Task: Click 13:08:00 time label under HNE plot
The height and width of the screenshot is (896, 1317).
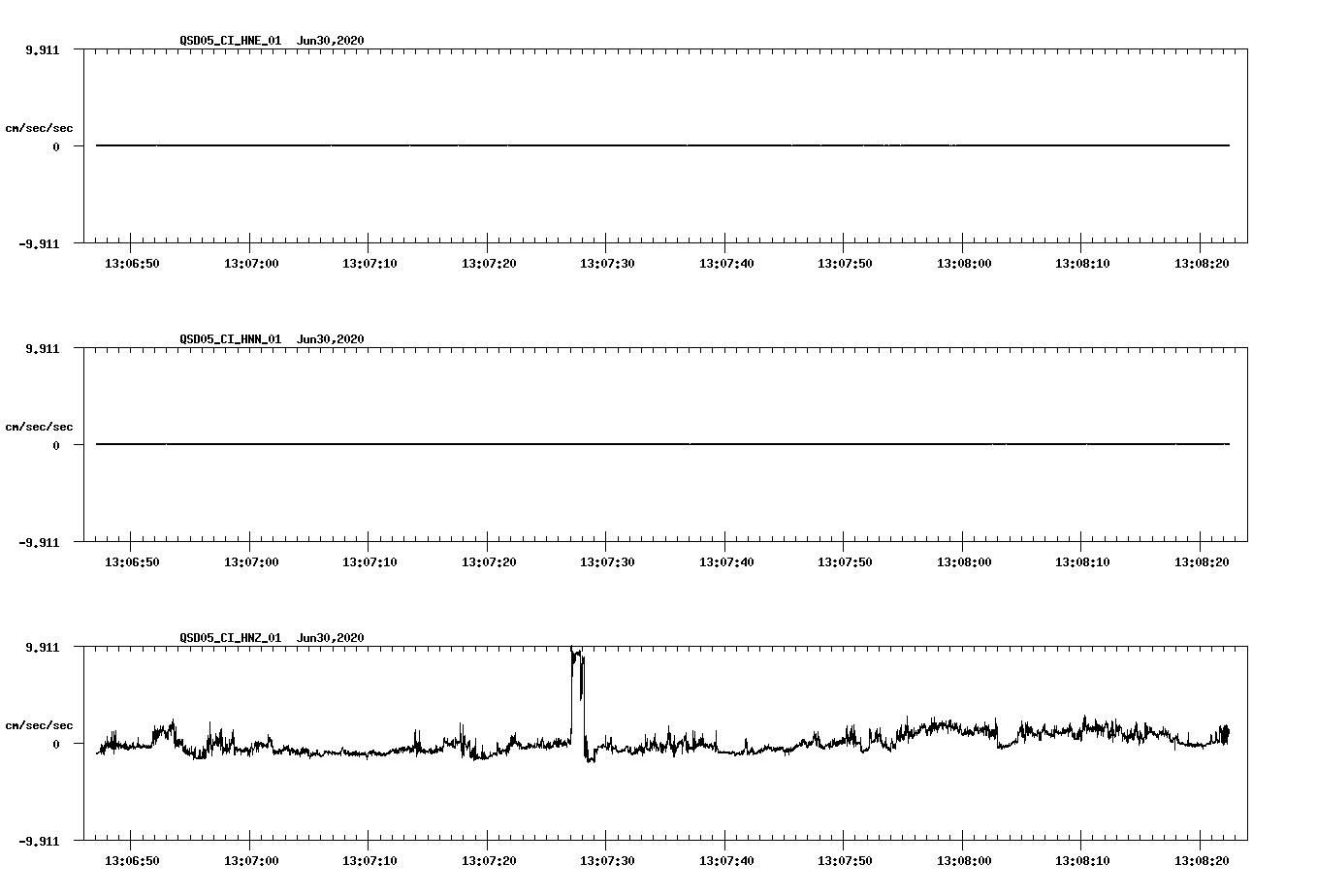Action: coord(964,264)
